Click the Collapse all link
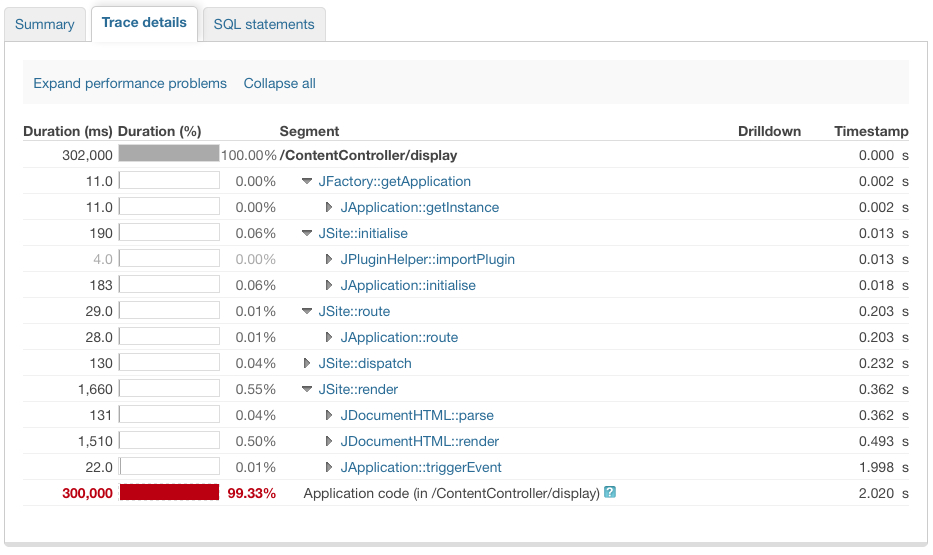Image resolution: width=933 pixels, height=555 pixels. click(x=280, y=83)
